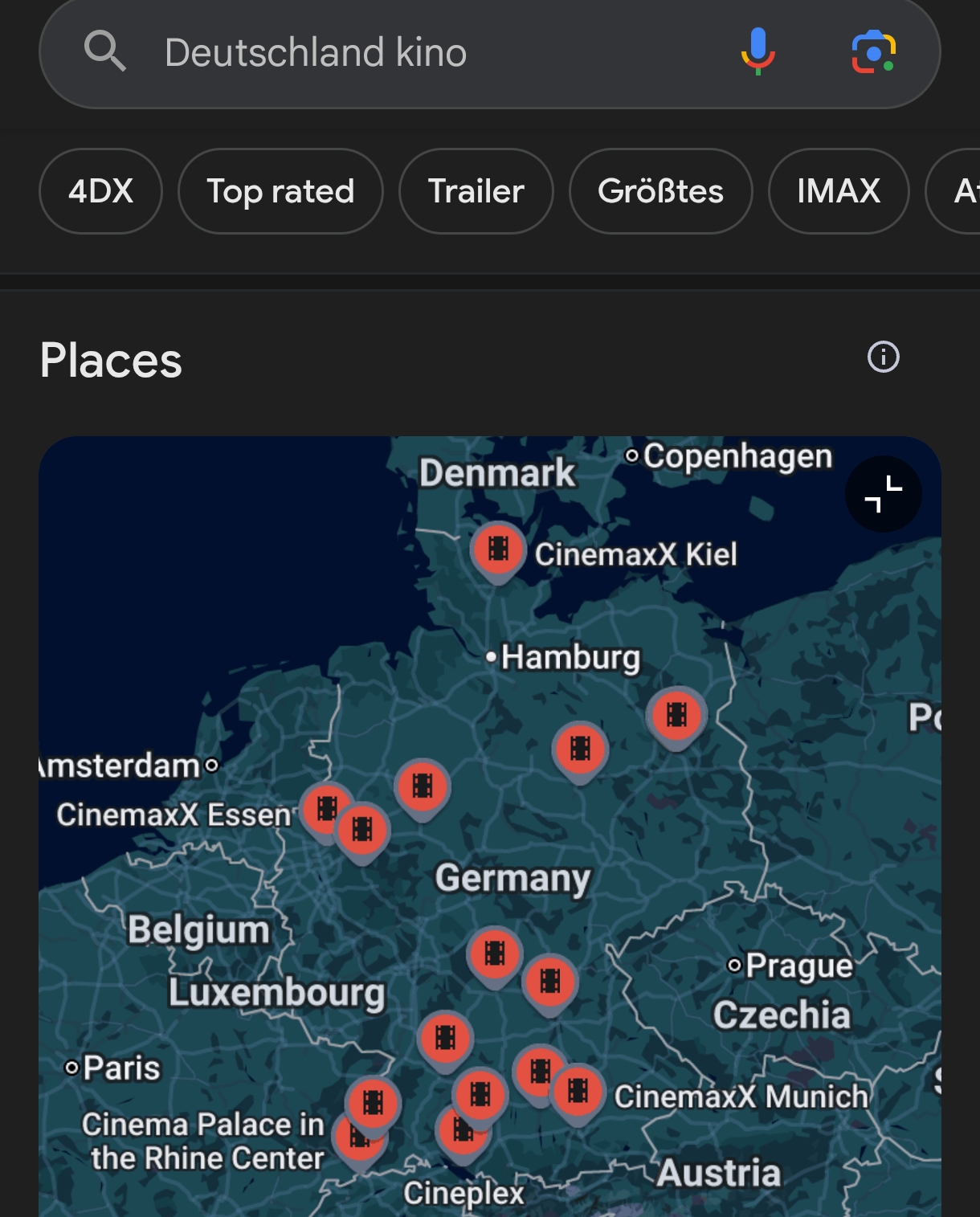
Task: Click the Belgium label on map
Action: [198, 930]
